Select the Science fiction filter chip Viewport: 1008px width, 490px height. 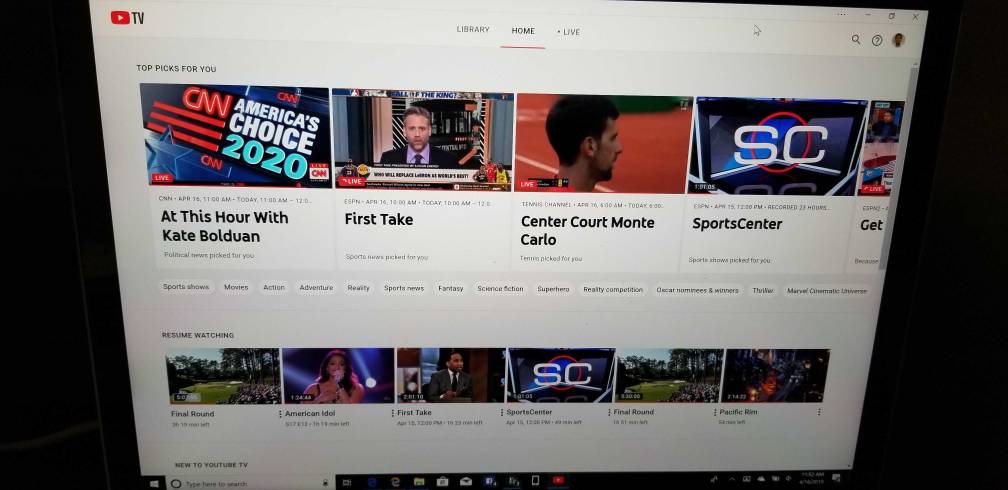(x=500, y=289)
